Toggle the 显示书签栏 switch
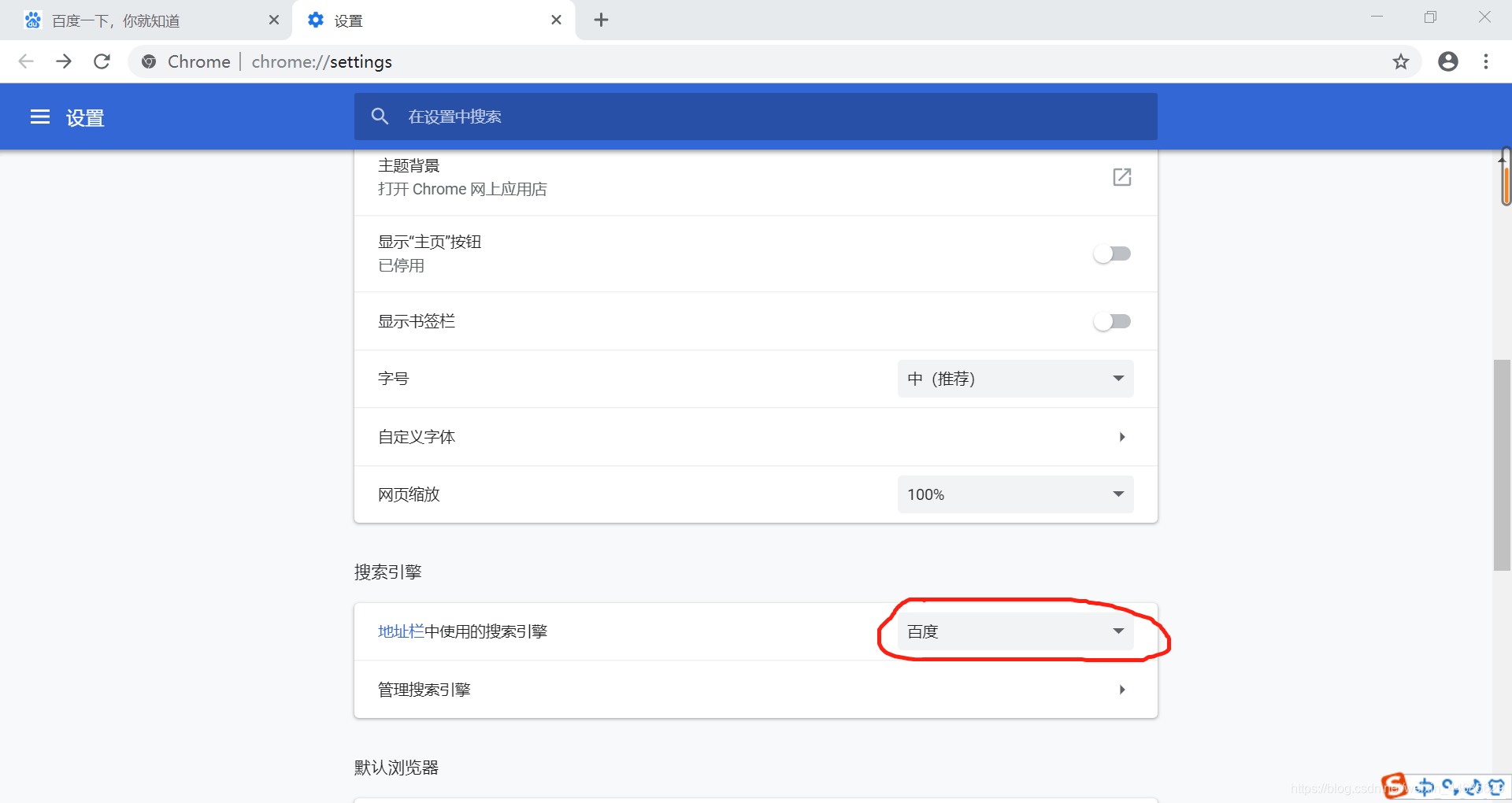 click(x=1112, y=321)
